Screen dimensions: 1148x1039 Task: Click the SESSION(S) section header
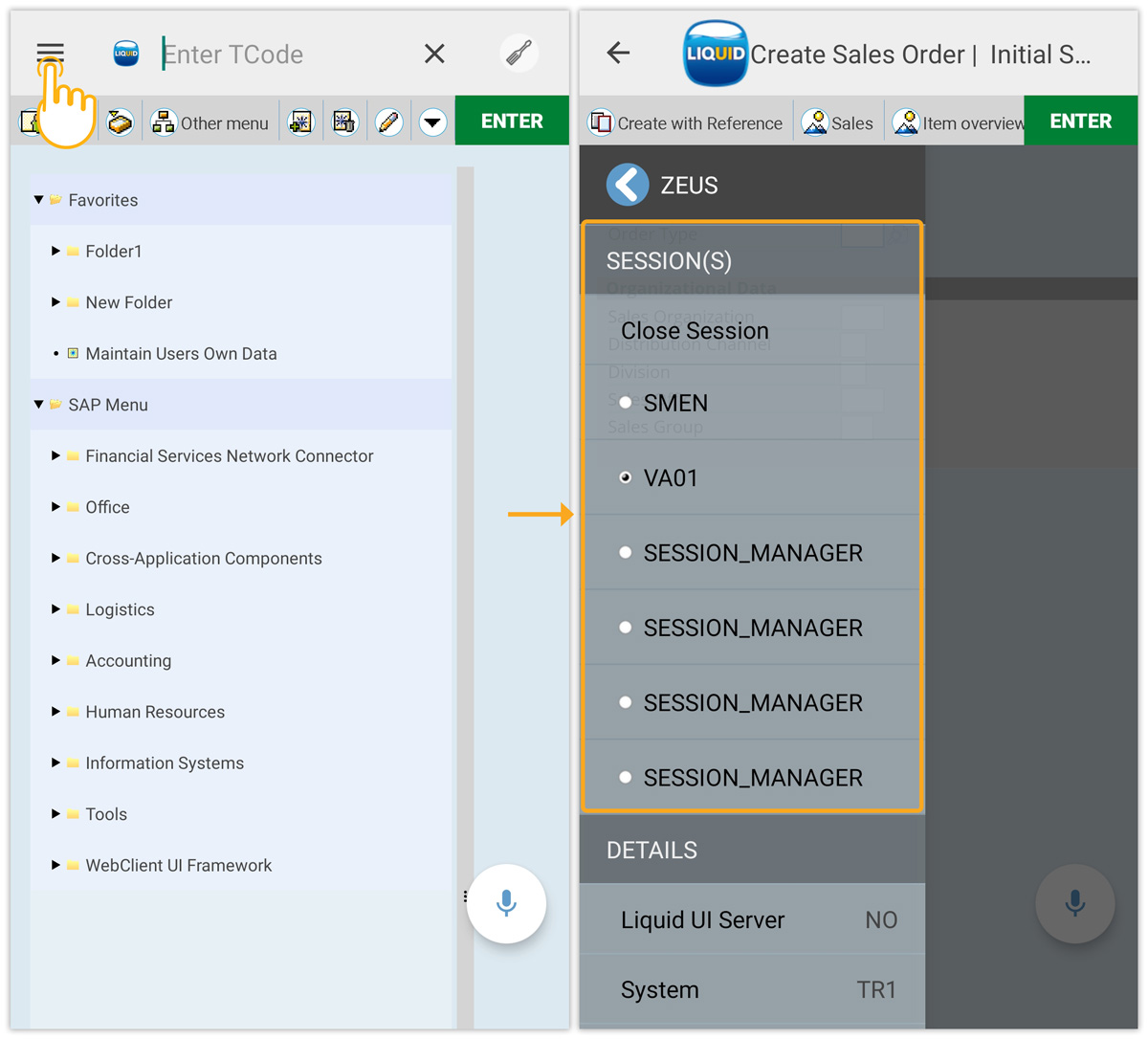(752, 260)
